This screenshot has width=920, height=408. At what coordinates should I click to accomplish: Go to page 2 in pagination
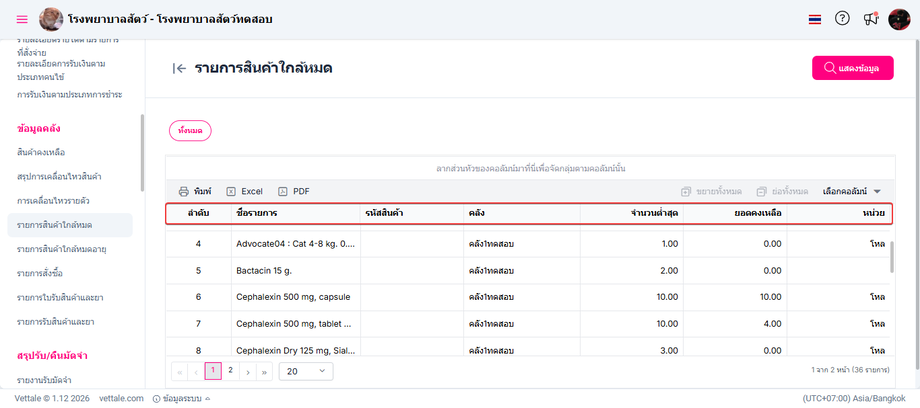click(x=231, y=370)
